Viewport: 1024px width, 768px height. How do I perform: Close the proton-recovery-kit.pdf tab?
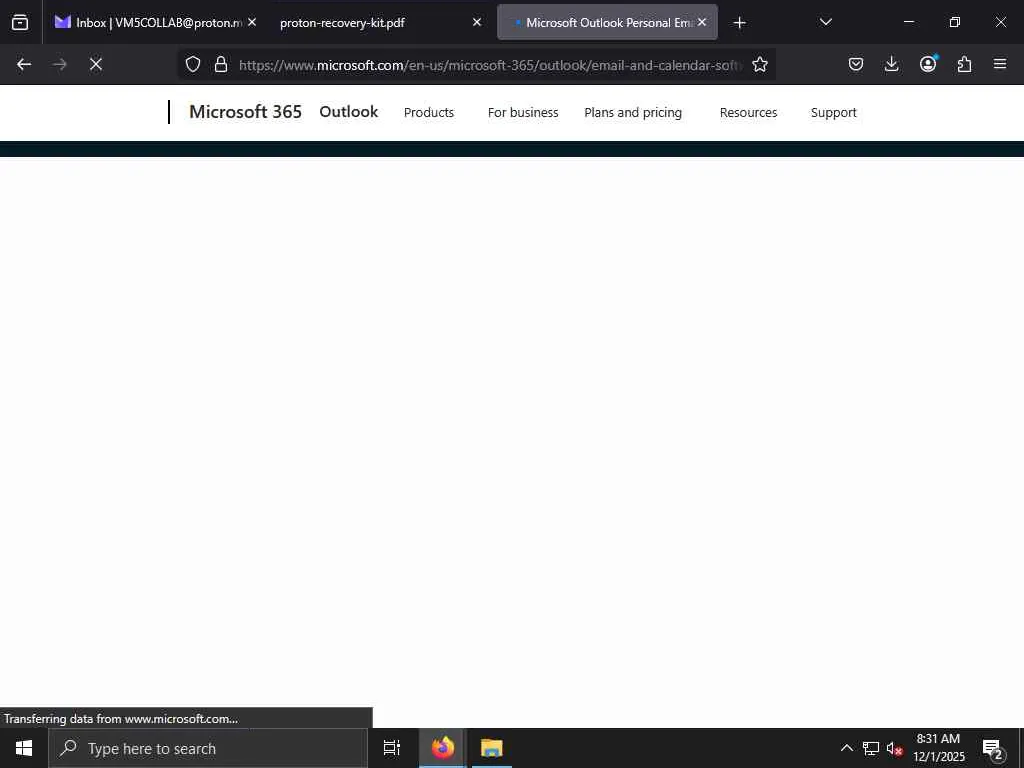coord(477,22)
